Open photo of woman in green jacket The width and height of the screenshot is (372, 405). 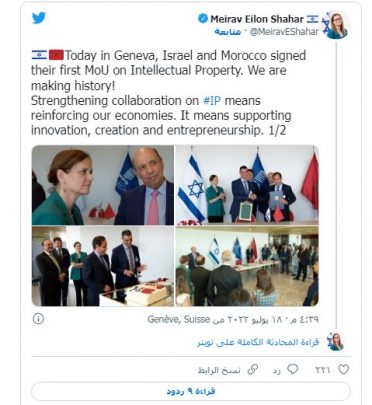coord(103,185)
